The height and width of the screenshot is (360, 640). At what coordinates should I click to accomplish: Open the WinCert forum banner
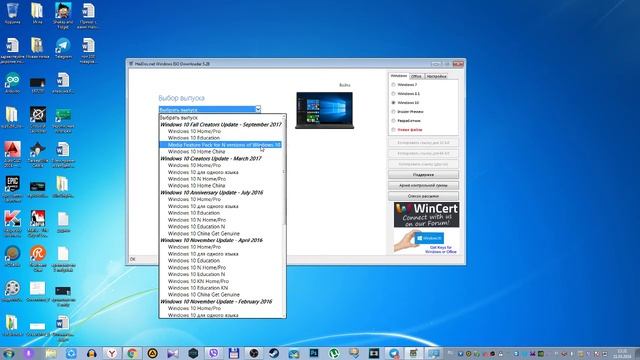pos(426,215)
